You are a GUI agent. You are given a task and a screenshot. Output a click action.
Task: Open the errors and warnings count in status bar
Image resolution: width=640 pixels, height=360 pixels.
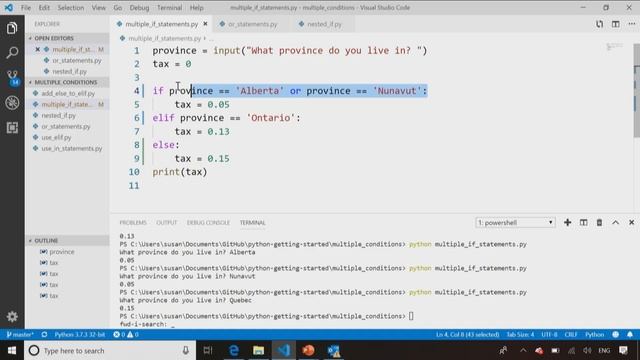click(126, 334)
